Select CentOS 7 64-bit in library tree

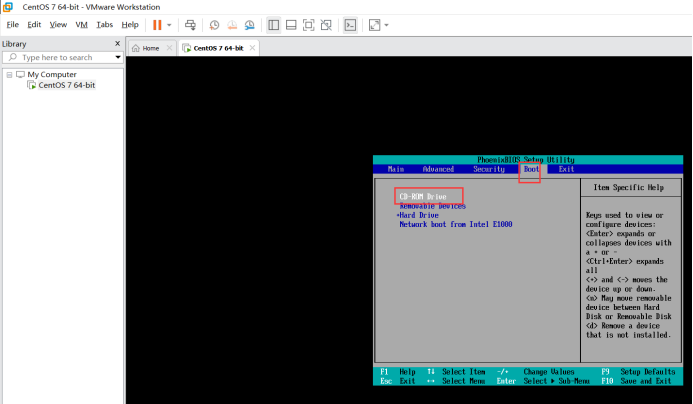(x=66, y=85)
